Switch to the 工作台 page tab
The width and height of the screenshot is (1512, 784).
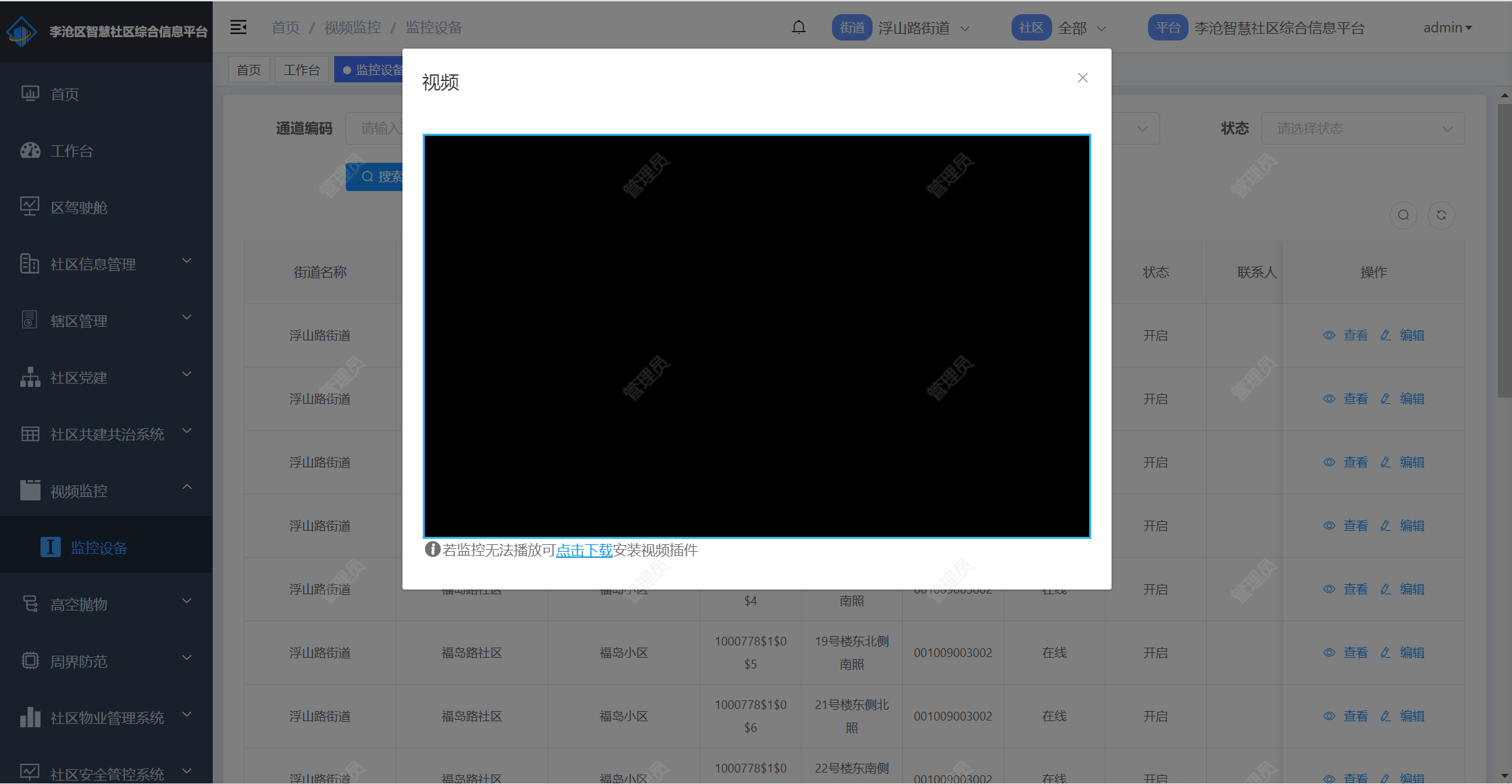tap(302, 70)
